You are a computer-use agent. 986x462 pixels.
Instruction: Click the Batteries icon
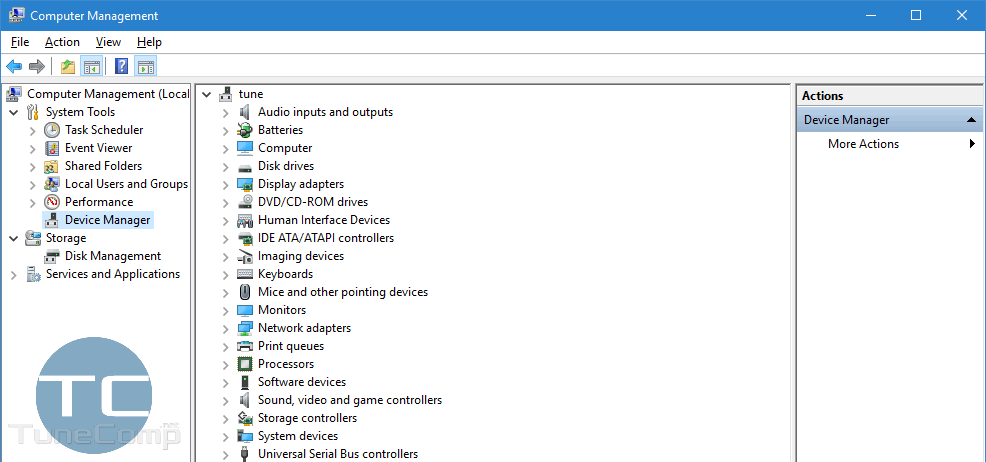(x=245, y=130)
